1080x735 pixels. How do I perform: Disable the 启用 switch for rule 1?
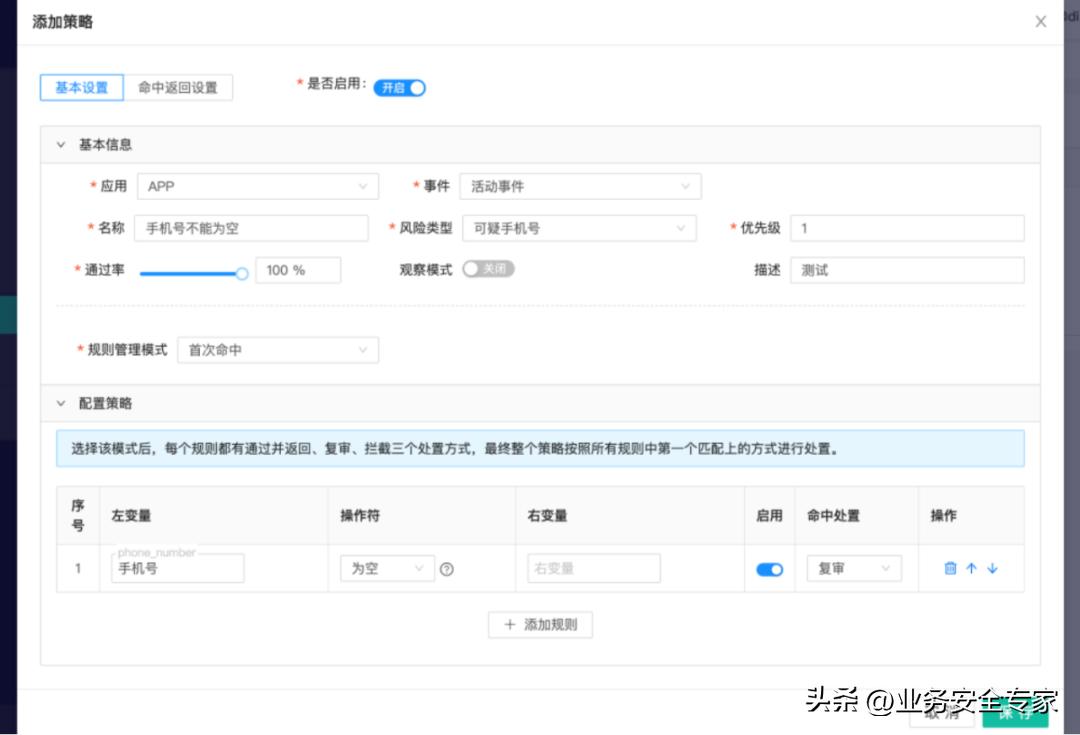coord(769,569)
